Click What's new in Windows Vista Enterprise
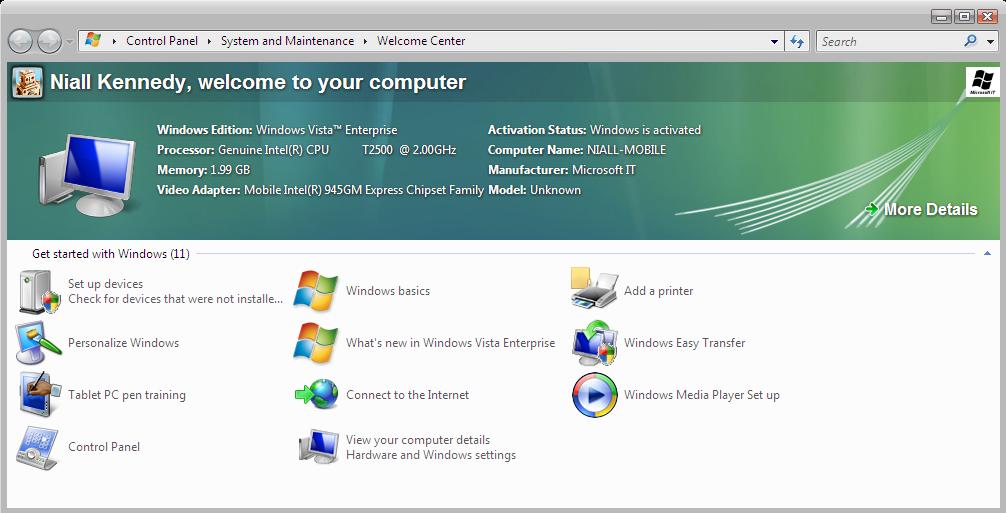This screenshot has width=1006, height=513. [450, 343]
